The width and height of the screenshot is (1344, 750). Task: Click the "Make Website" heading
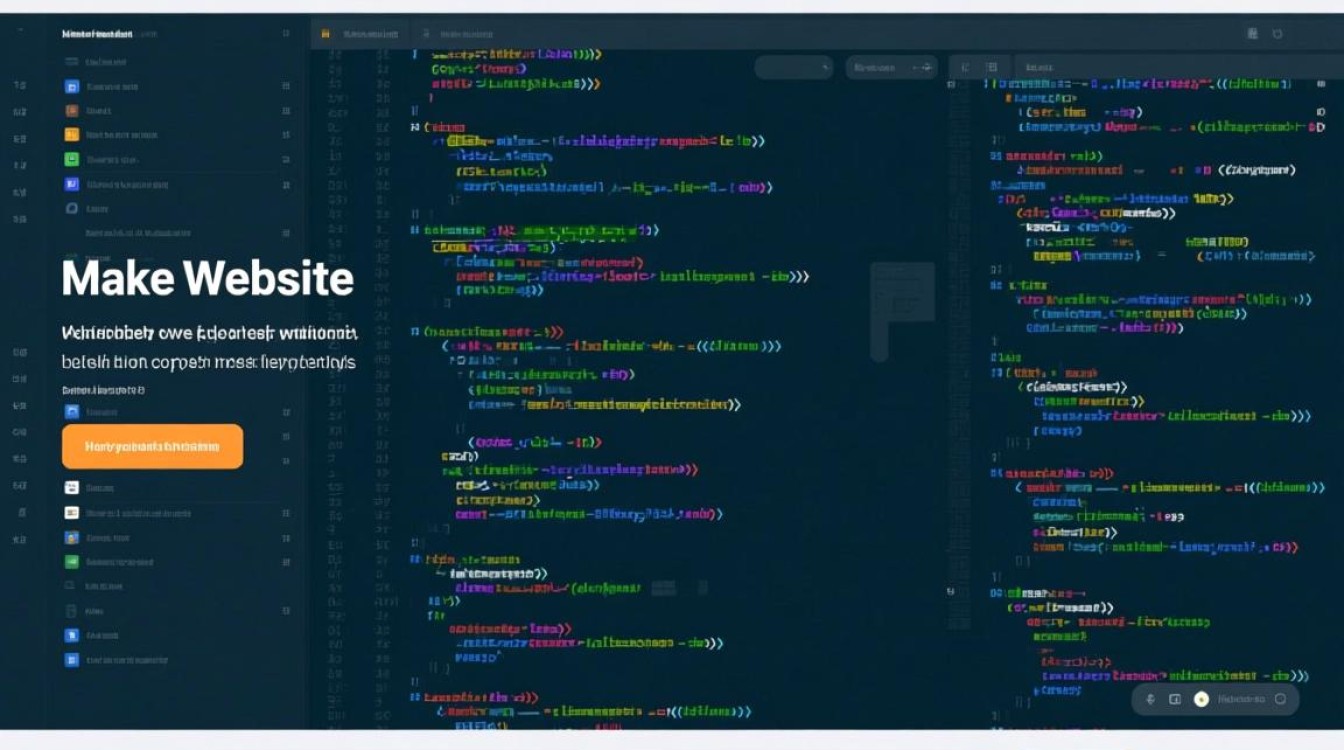208,278
